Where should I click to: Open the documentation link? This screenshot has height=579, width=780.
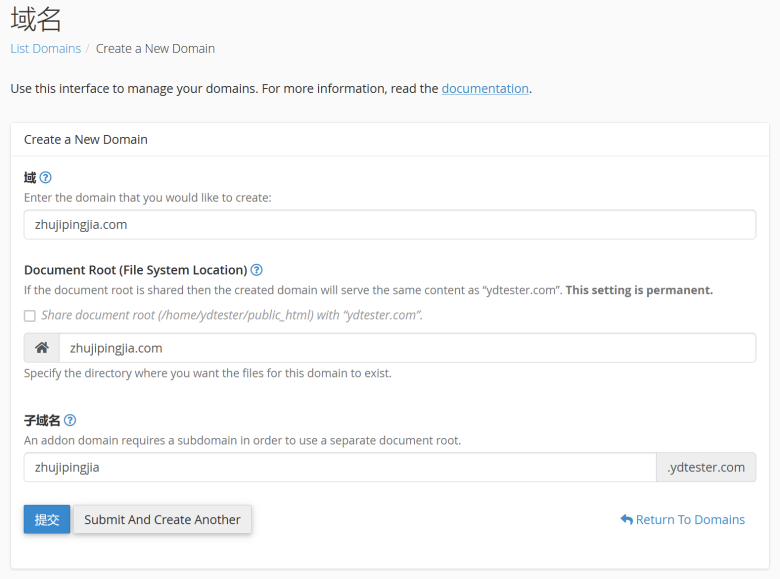point(485,89)
